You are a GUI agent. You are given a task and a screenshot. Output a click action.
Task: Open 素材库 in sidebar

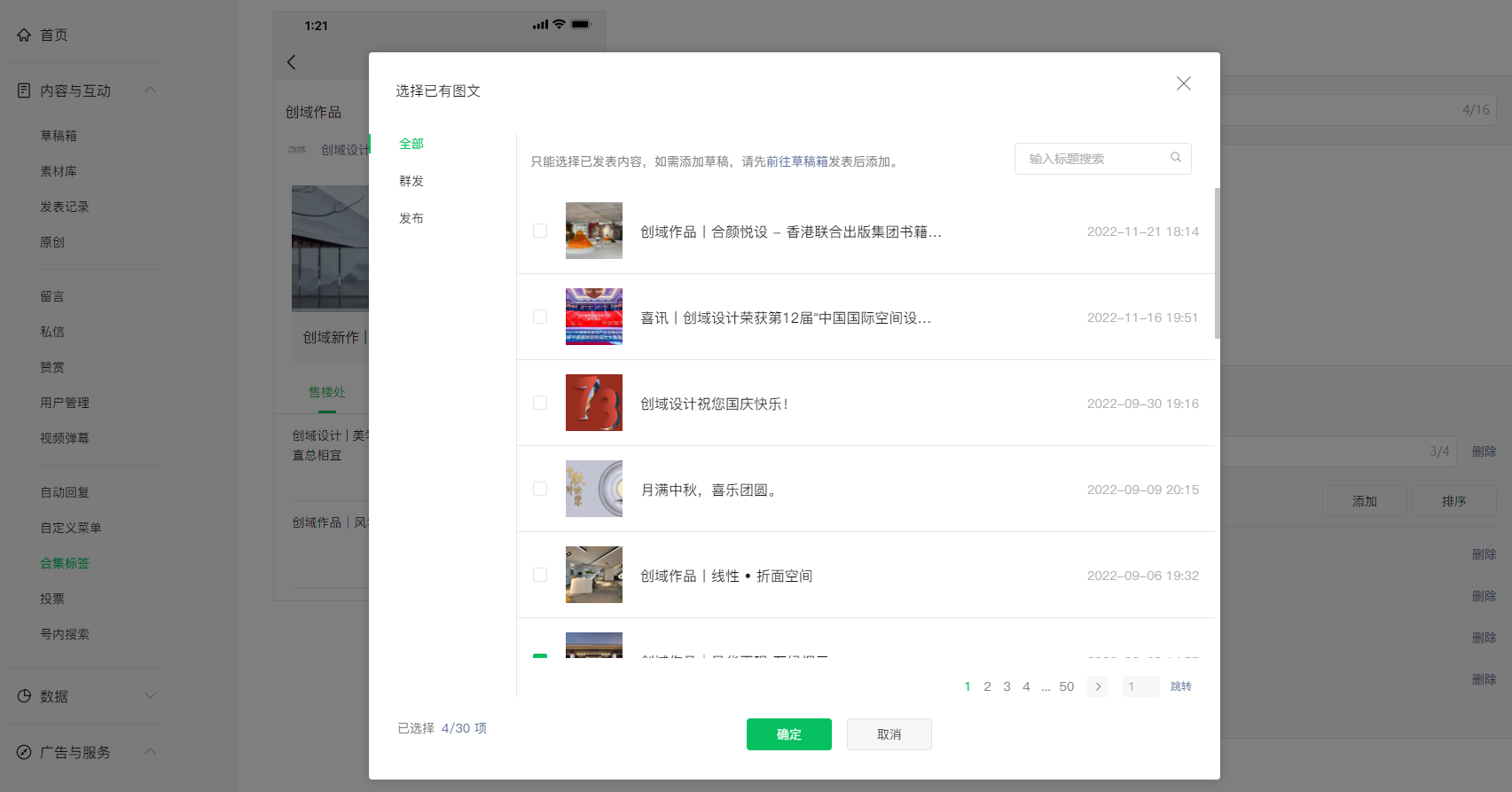point(59,171)
